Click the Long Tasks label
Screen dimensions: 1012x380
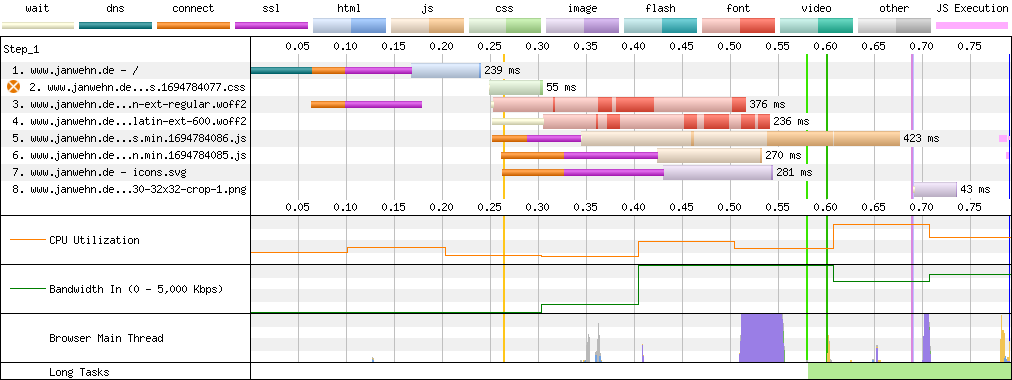(79, 372)
